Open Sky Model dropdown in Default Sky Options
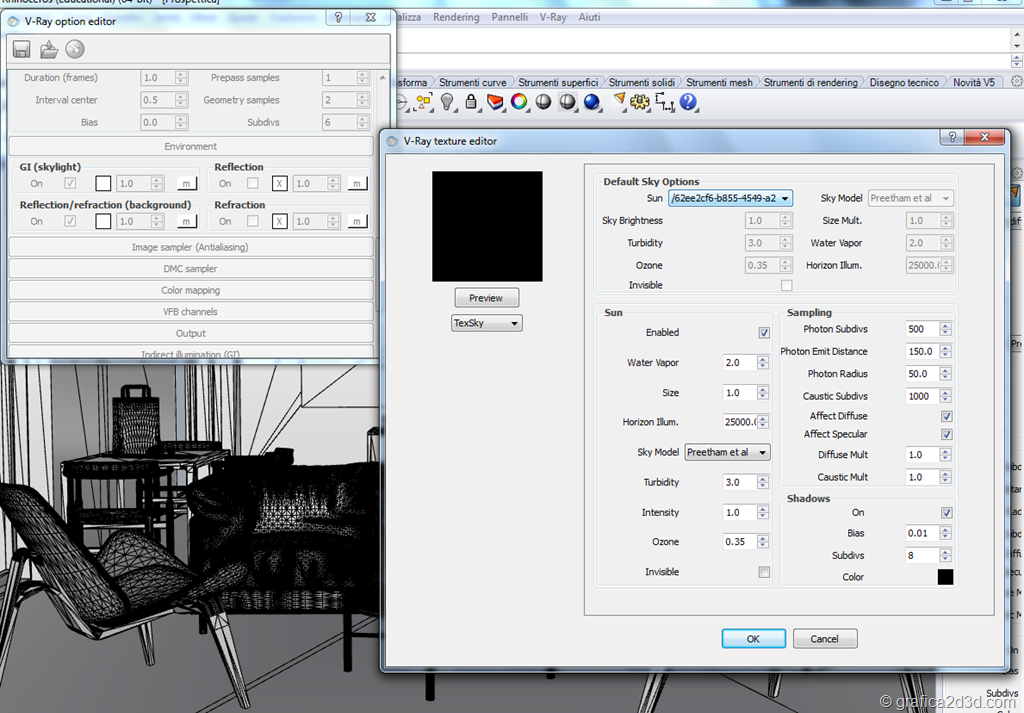 (910, 198)
